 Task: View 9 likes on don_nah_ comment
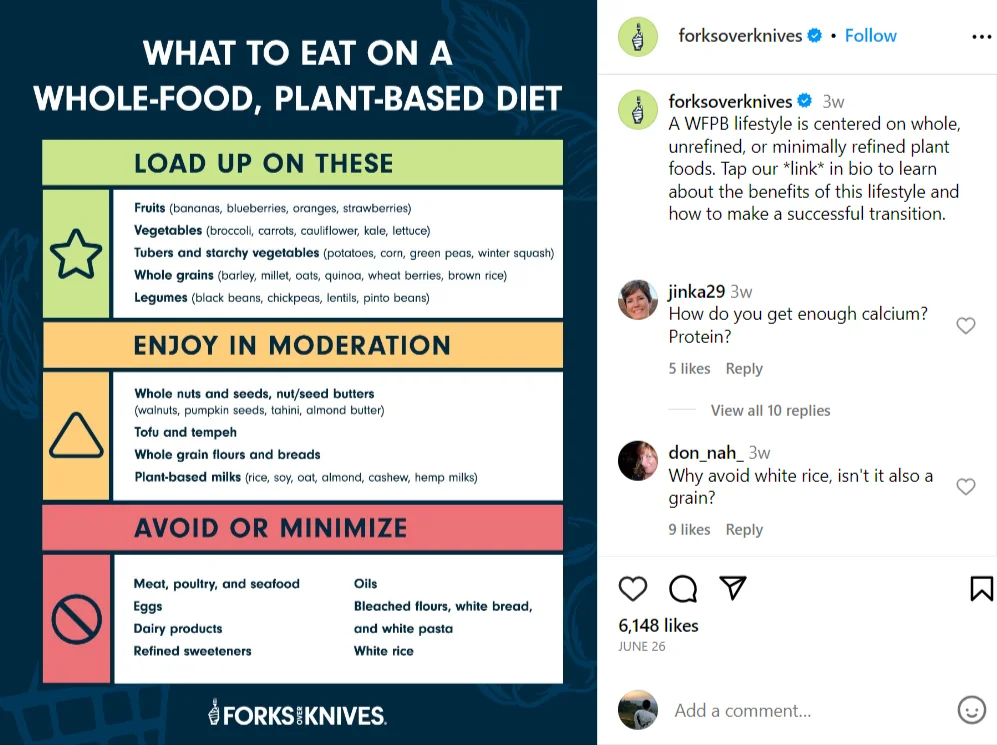[x=689, y=530]
